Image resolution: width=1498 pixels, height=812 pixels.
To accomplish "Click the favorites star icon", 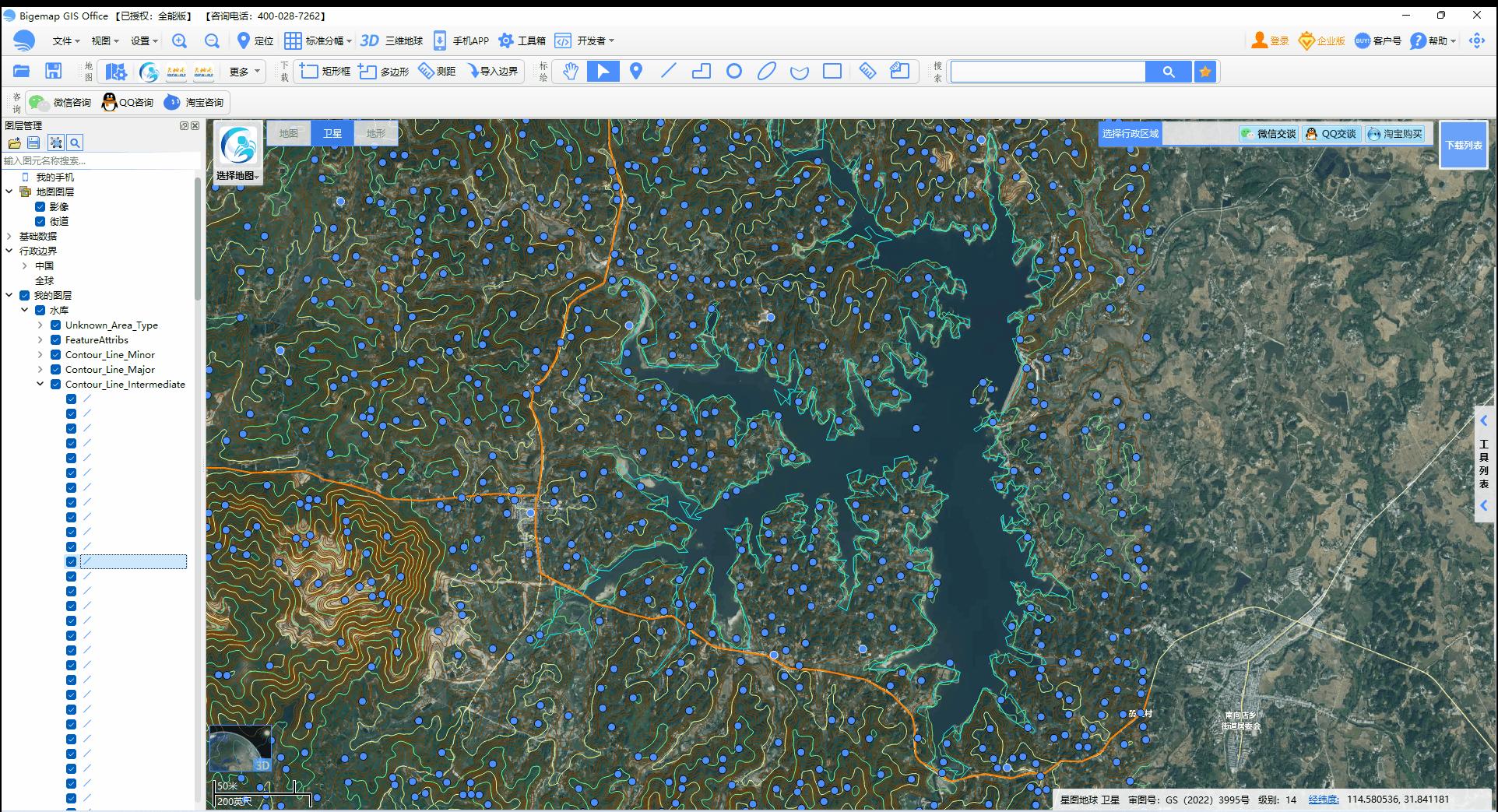I will coord(1205,72).
